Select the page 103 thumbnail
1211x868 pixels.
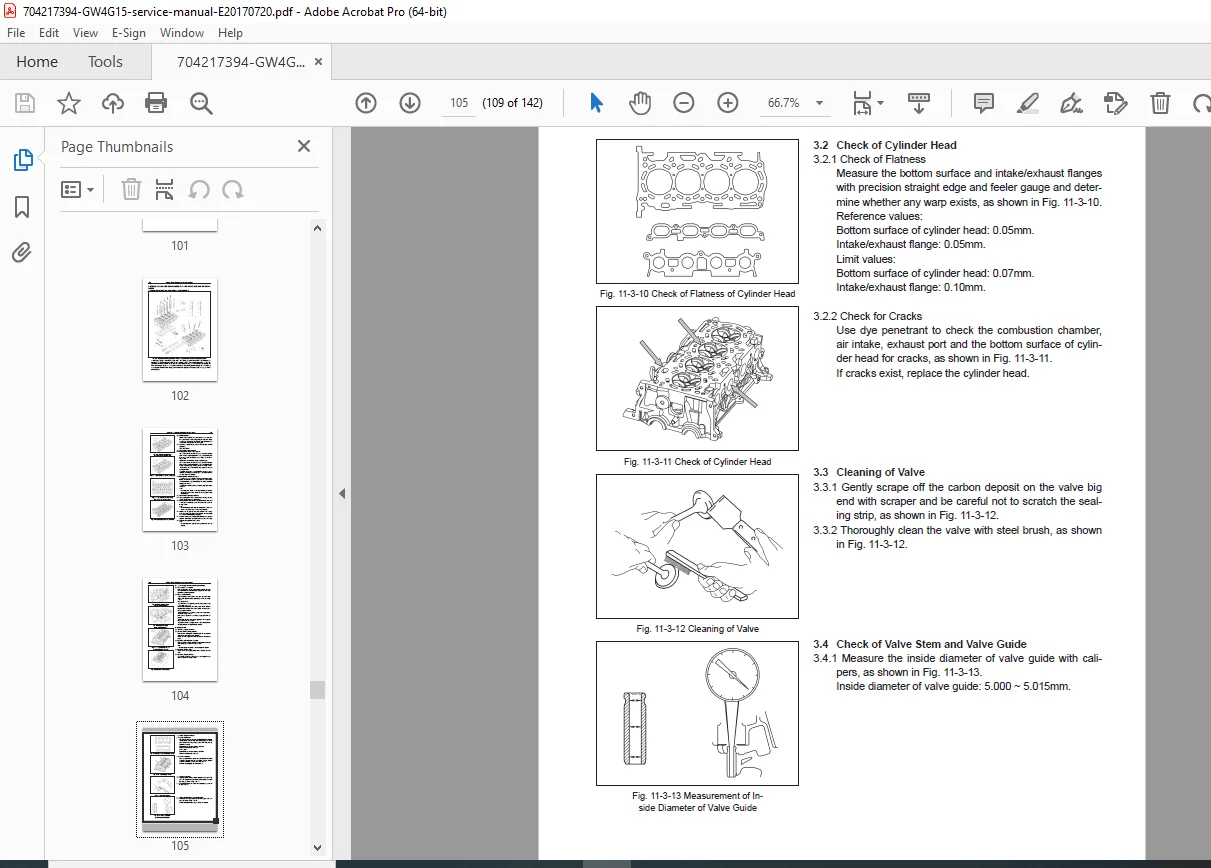point(180,480)
